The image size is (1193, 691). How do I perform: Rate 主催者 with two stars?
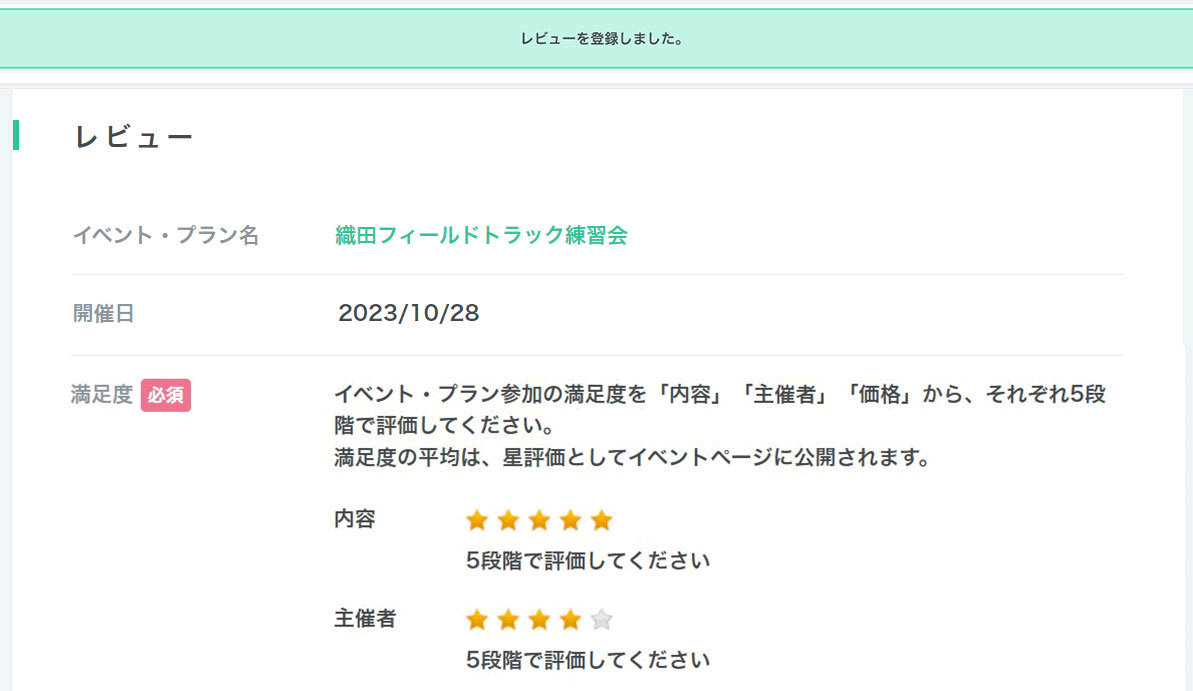click(x=508, y=620)
